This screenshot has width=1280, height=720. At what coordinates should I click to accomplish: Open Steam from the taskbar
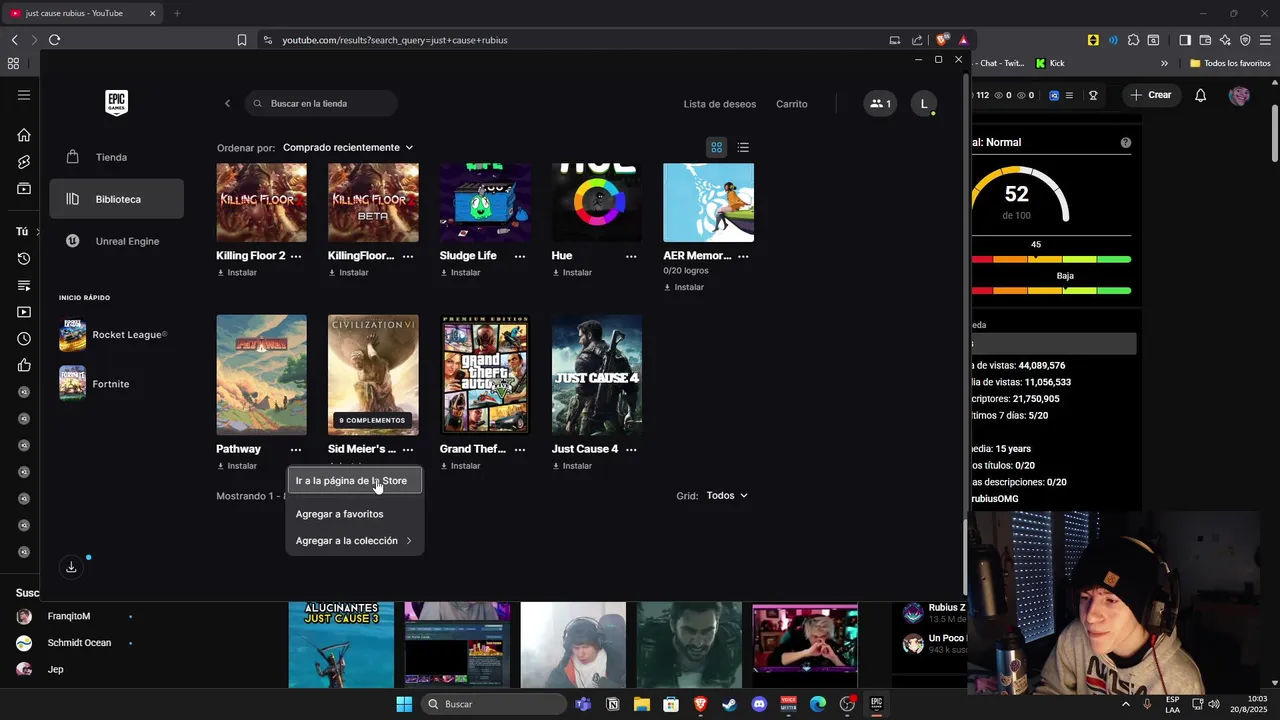coord(729,704)
